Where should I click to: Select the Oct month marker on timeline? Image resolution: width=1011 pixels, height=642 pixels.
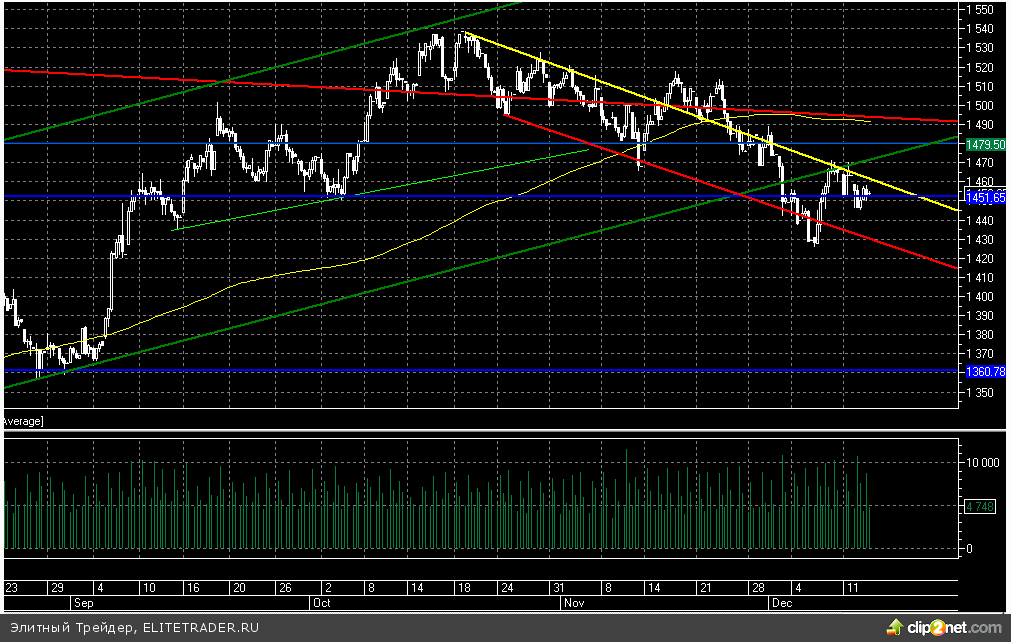[321, 603]
